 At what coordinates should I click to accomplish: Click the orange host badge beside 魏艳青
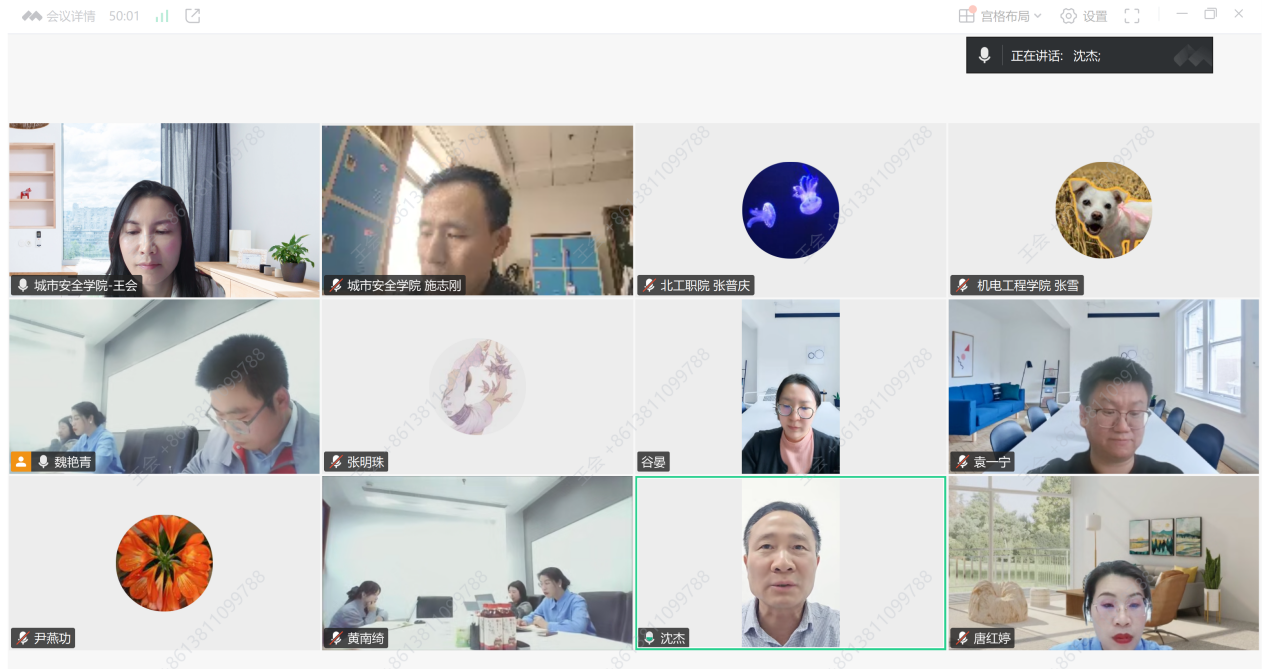21,462
